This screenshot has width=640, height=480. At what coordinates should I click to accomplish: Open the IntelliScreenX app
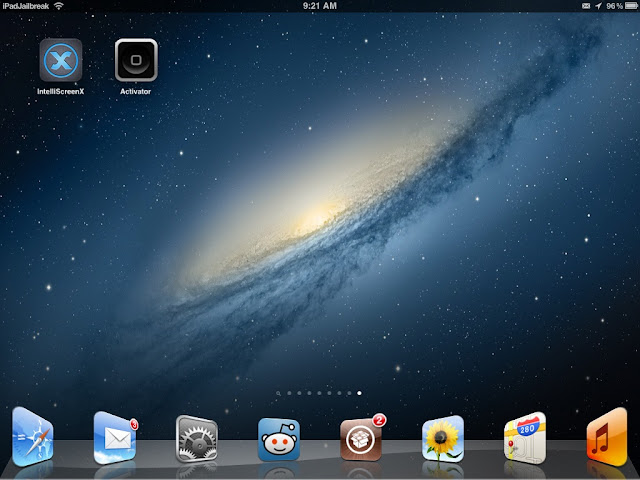click(x=61, y=60)
